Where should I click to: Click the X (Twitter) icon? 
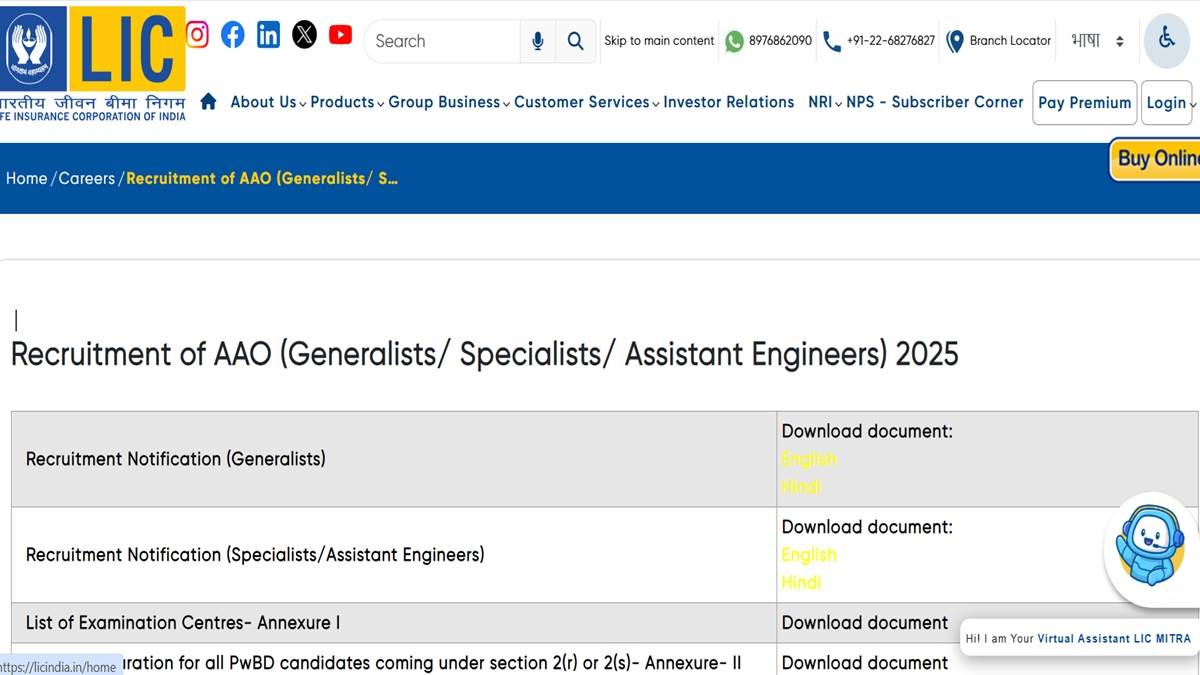[x=304, y=35]
